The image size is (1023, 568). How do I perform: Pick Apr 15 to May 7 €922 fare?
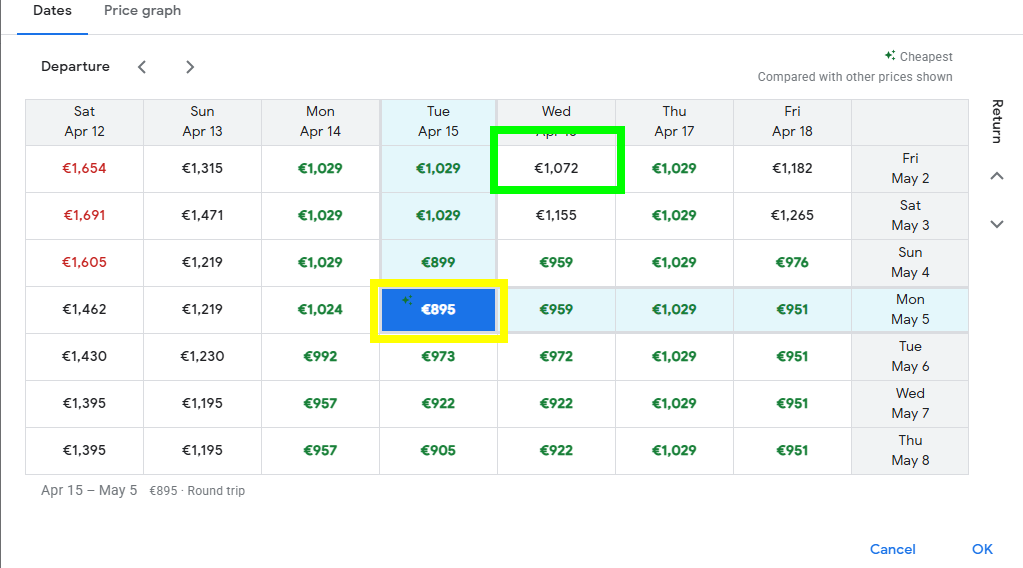[438, 403]
